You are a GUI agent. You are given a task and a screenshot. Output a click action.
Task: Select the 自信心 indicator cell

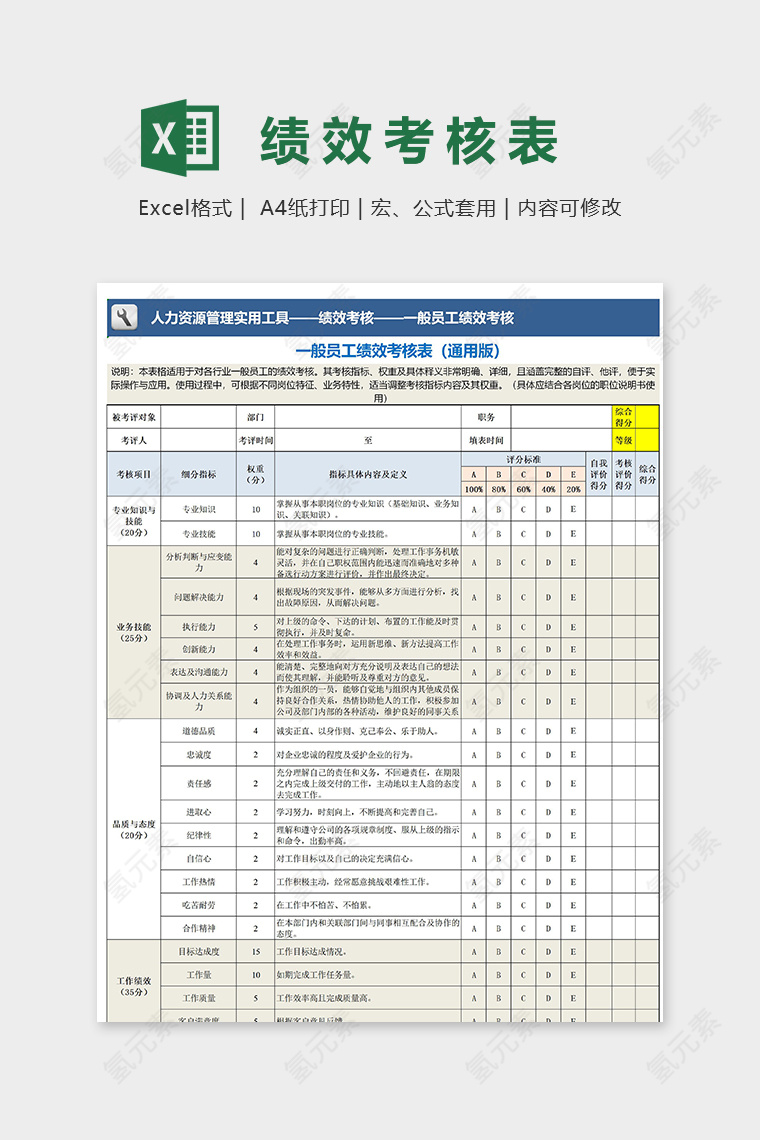point(199,859)
